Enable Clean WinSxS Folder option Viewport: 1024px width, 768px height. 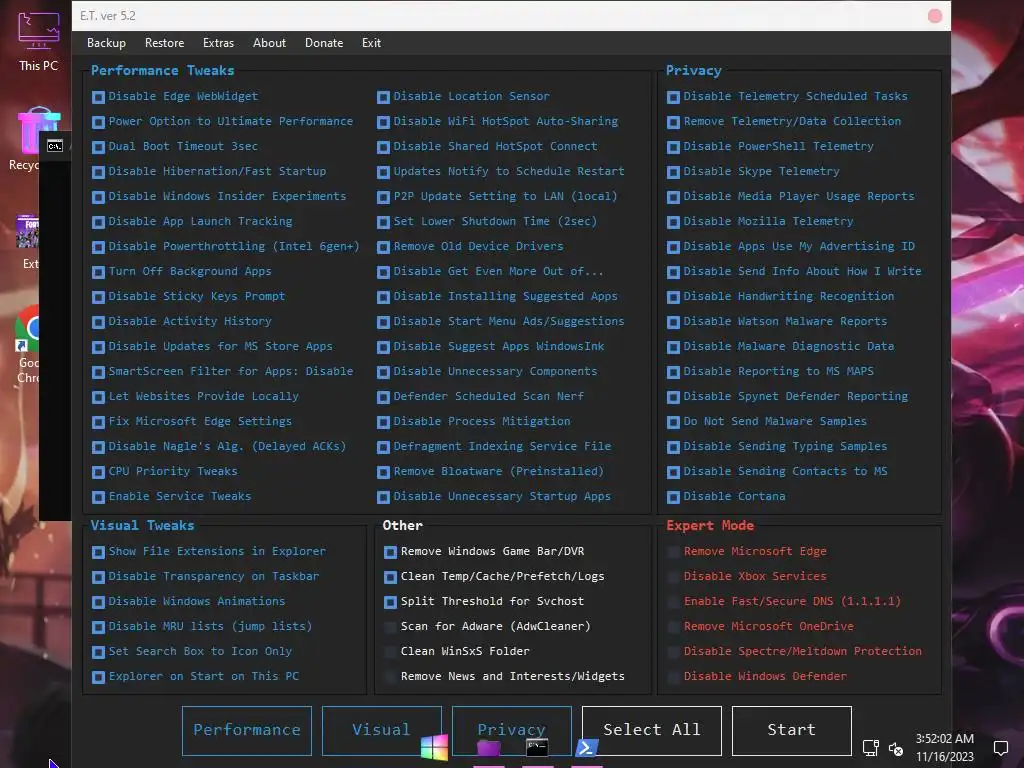[391, 652]
